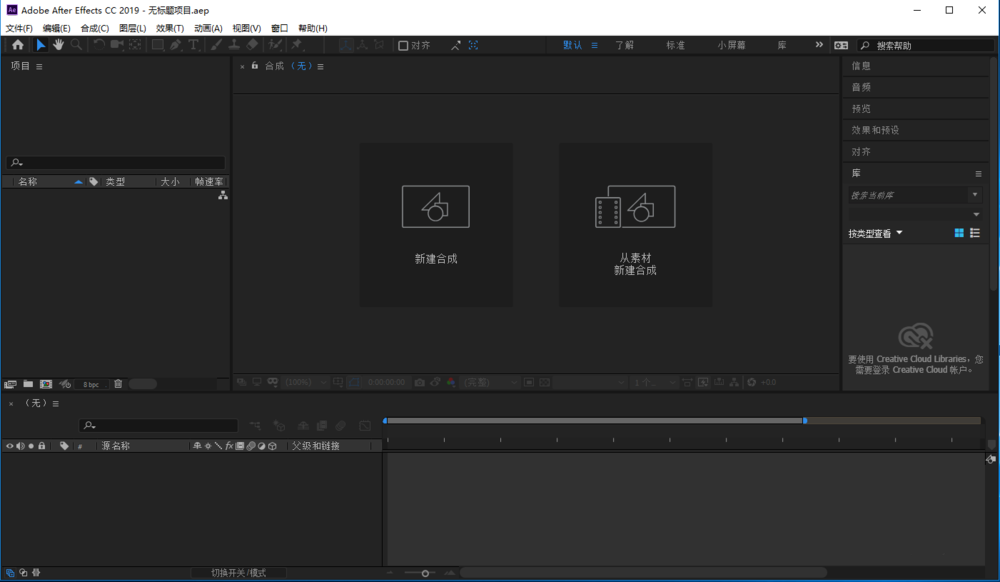Image resolution: width=1000 pixels, height=582 pixels.
Task: Select the Type tool
Action: [194, 45]
